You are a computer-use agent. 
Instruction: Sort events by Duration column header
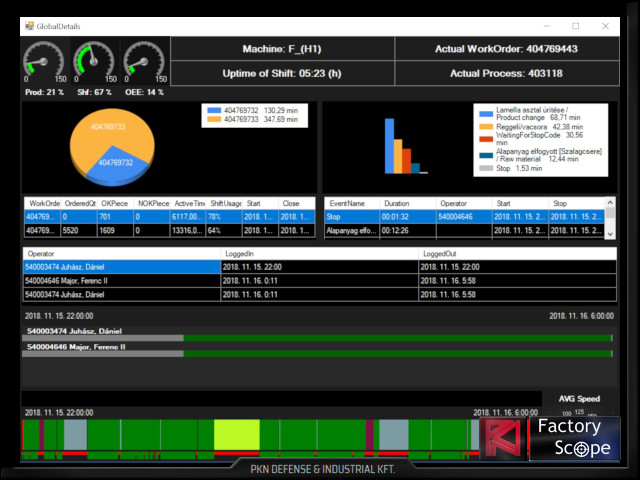tap(408, 203)
